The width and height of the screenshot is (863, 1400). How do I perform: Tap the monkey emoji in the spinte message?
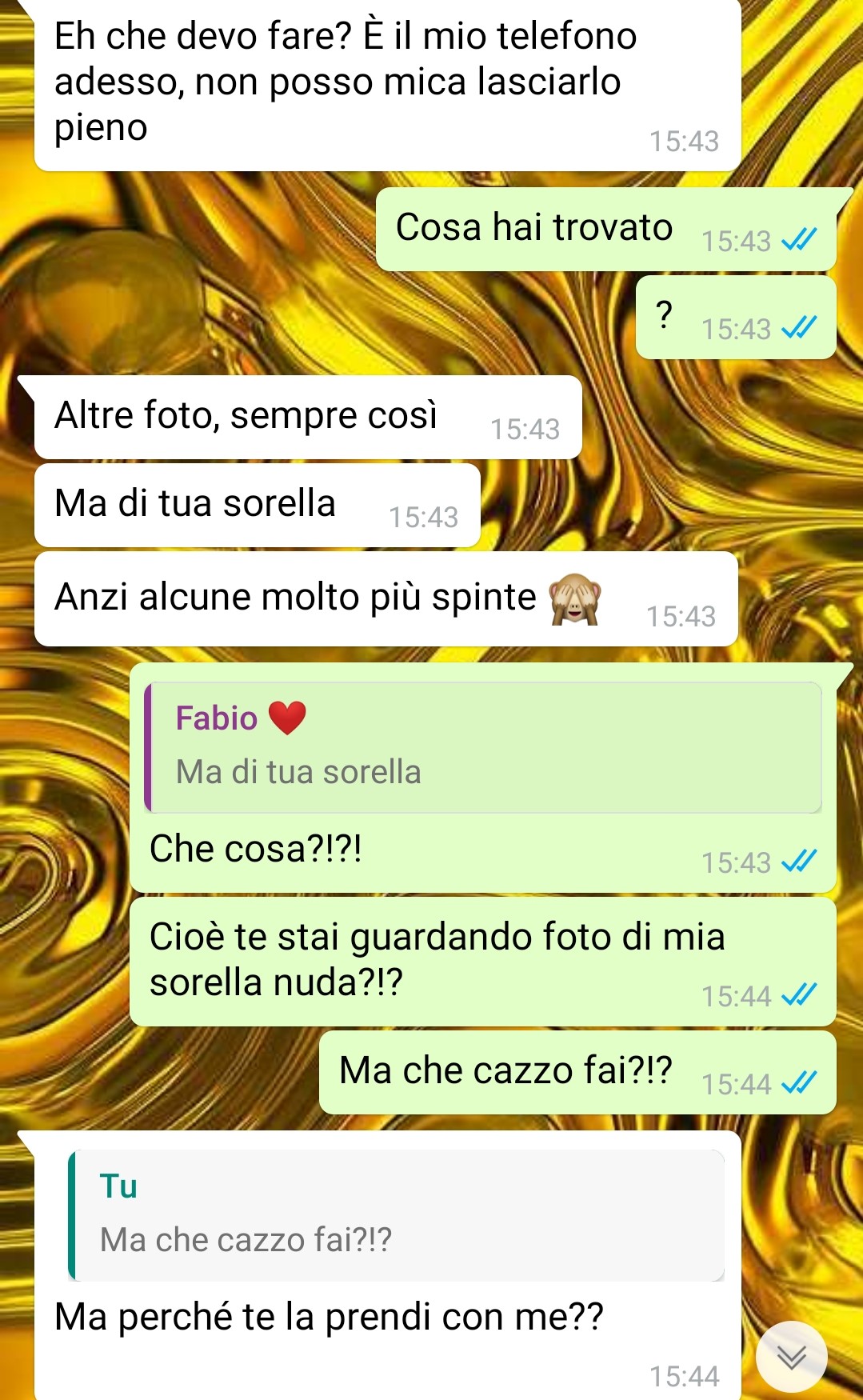(x=573, y=598)
